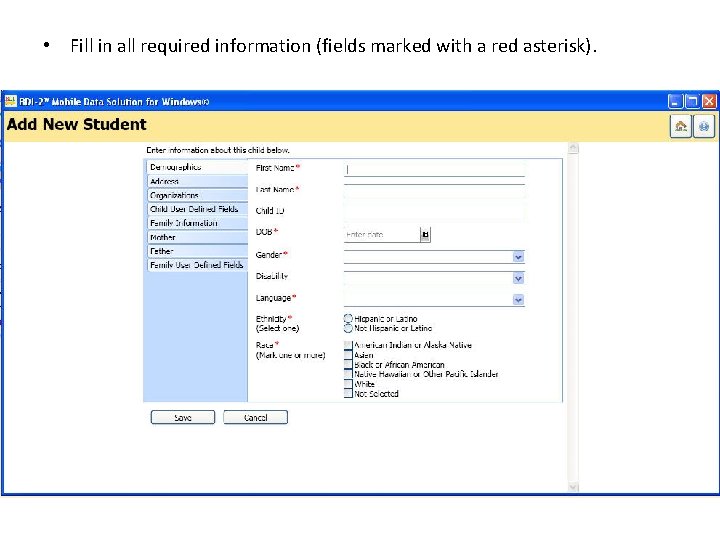Expand the Disability dropdown
The image size is (720, 540).
point(518,278)
